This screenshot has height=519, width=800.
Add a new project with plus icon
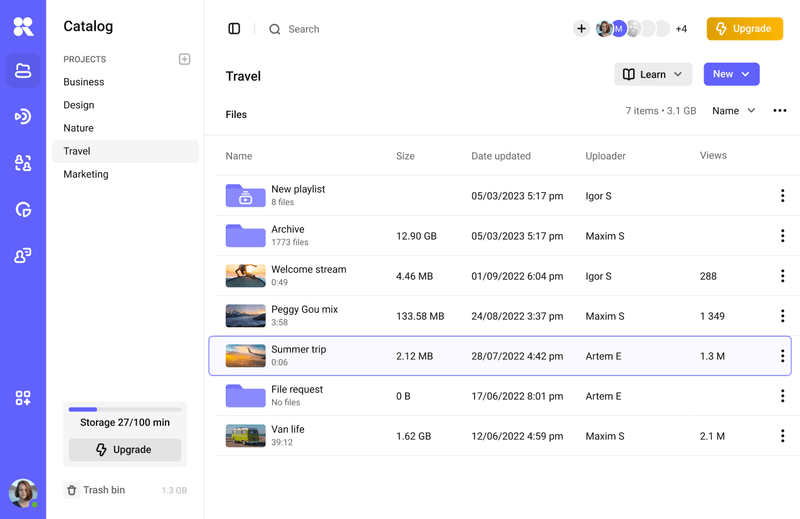pyautogui.click(x=184, y=59)
